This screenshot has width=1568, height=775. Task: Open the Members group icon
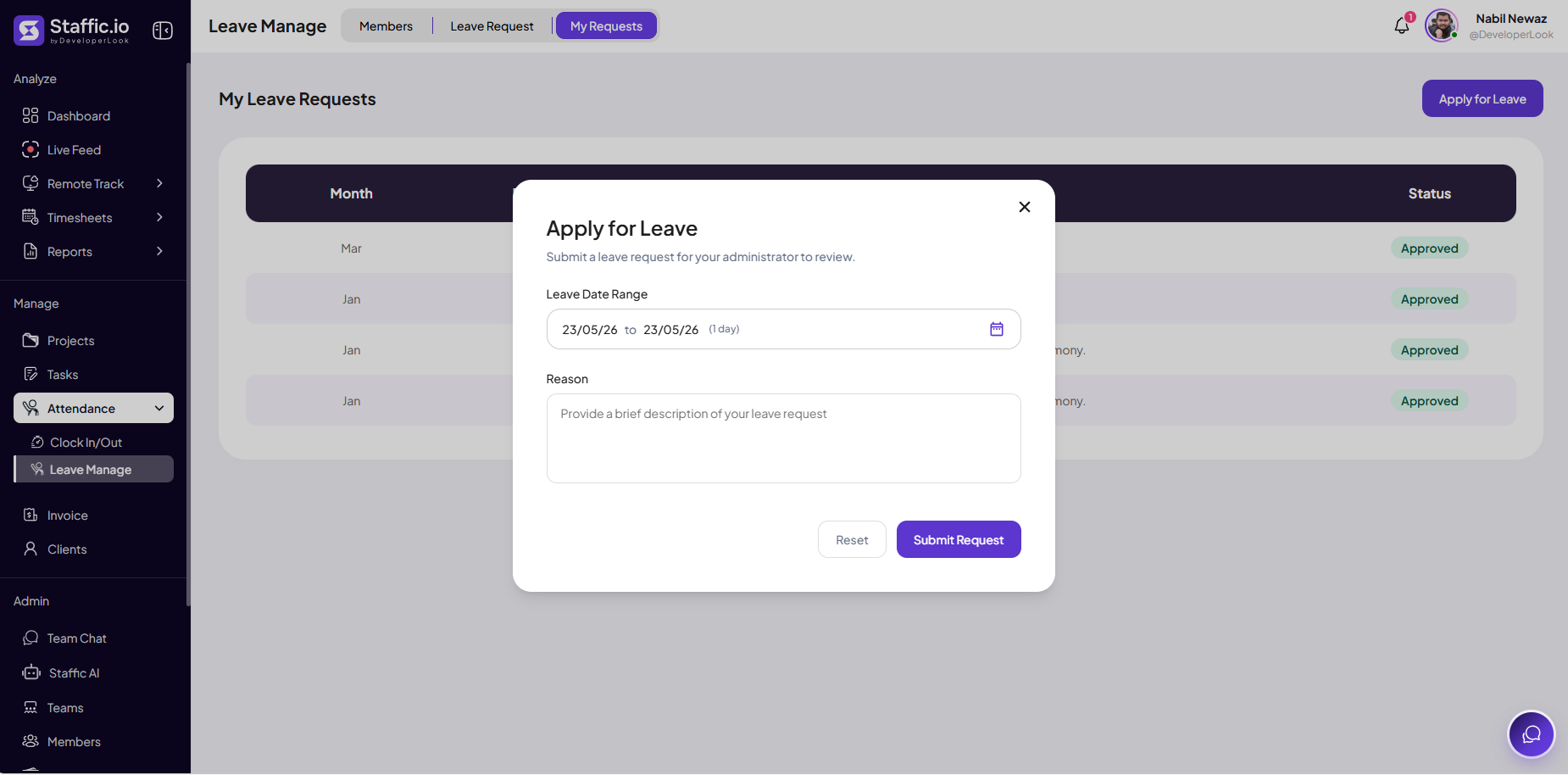pos(31,741)
